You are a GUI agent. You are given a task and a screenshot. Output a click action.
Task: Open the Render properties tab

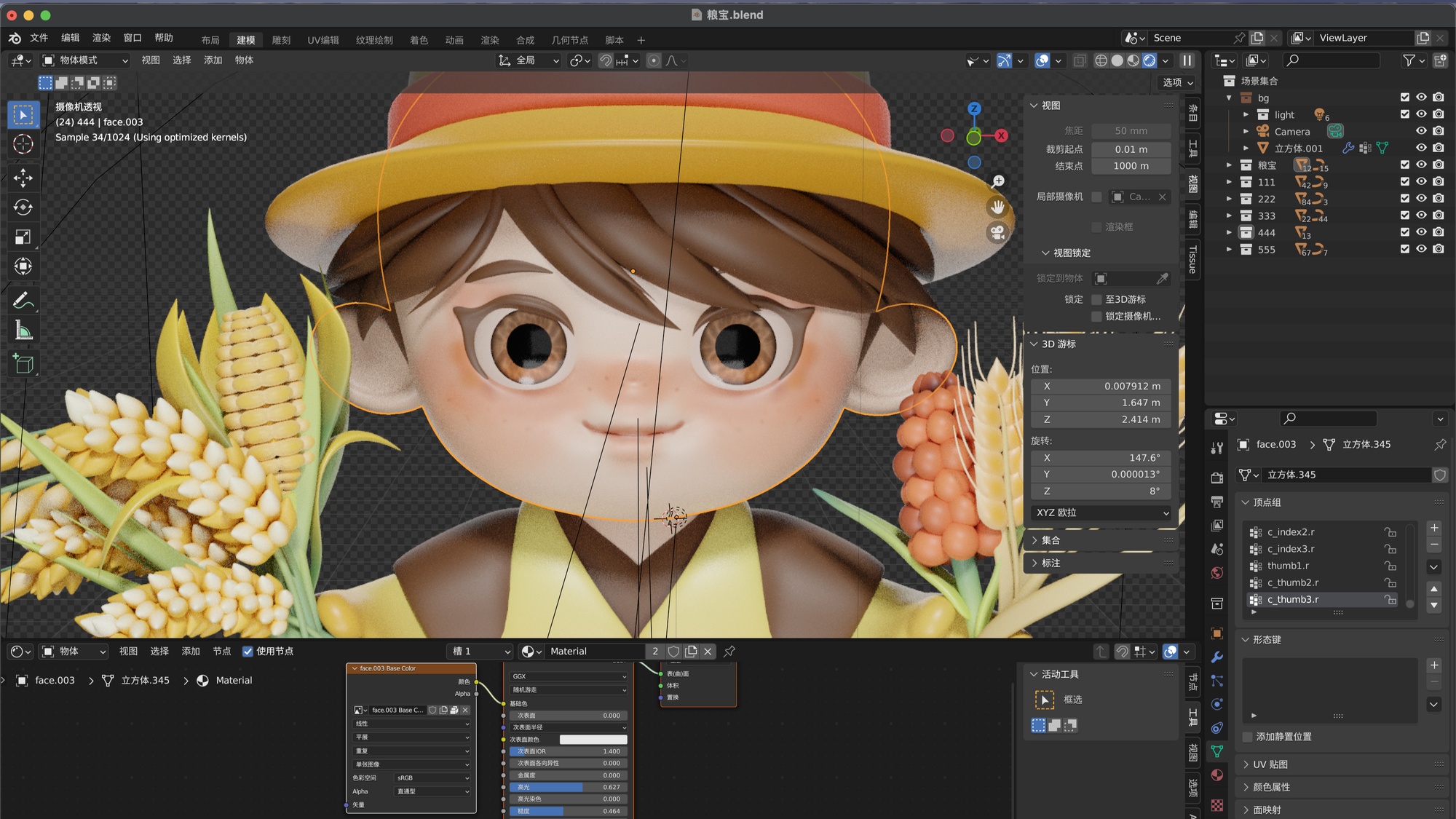pos(1216,478)
